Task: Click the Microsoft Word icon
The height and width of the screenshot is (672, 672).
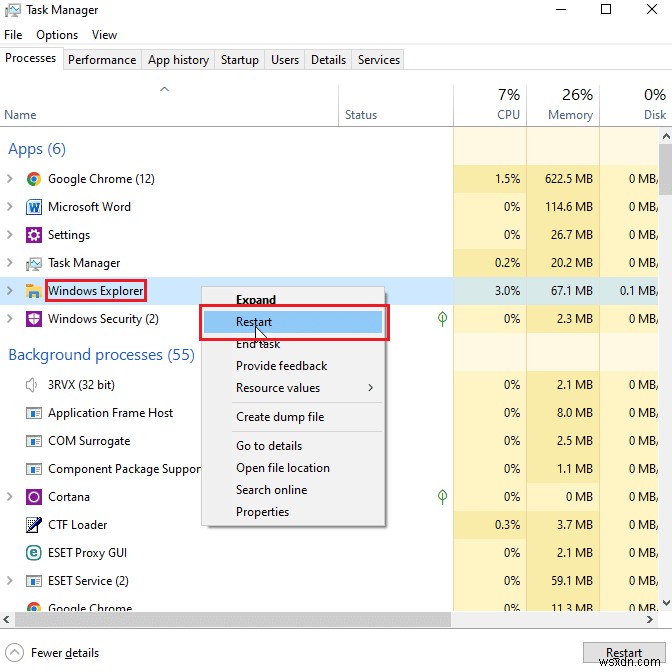Action: 33,207
